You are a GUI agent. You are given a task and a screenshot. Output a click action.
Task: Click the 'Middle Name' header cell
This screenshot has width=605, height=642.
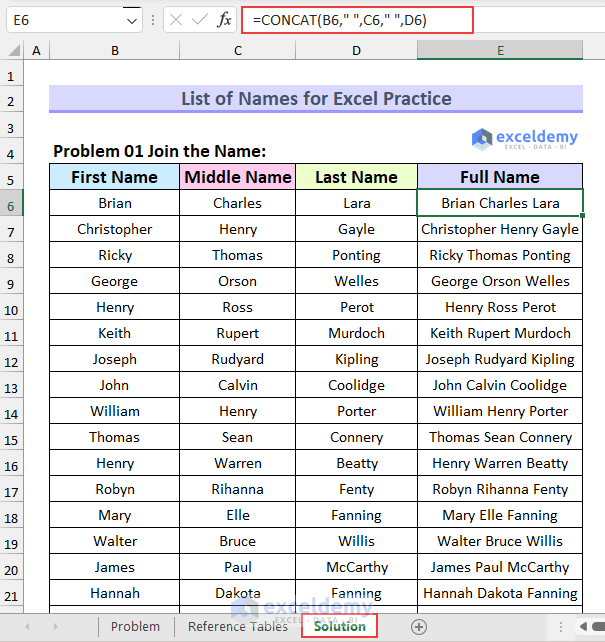pyautogui.click(x=238, y=177)
